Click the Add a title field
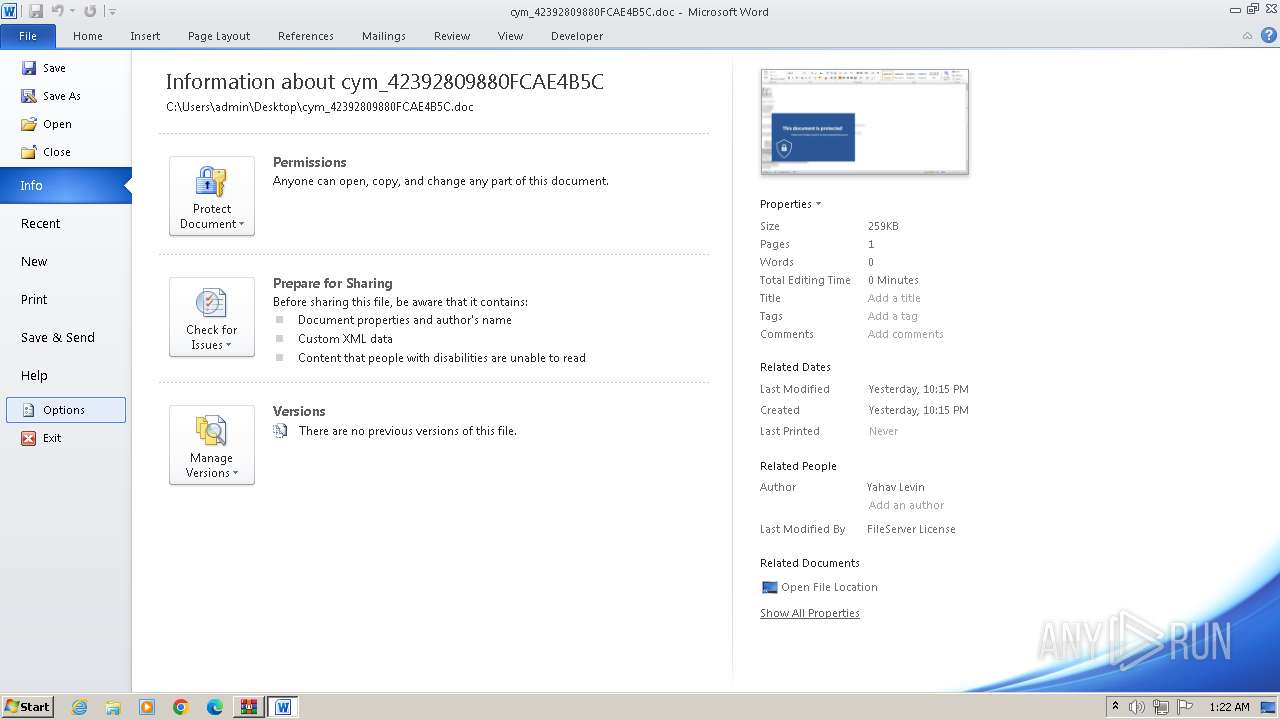Screen dimensions: 1280x720 (x=894, y=298)
